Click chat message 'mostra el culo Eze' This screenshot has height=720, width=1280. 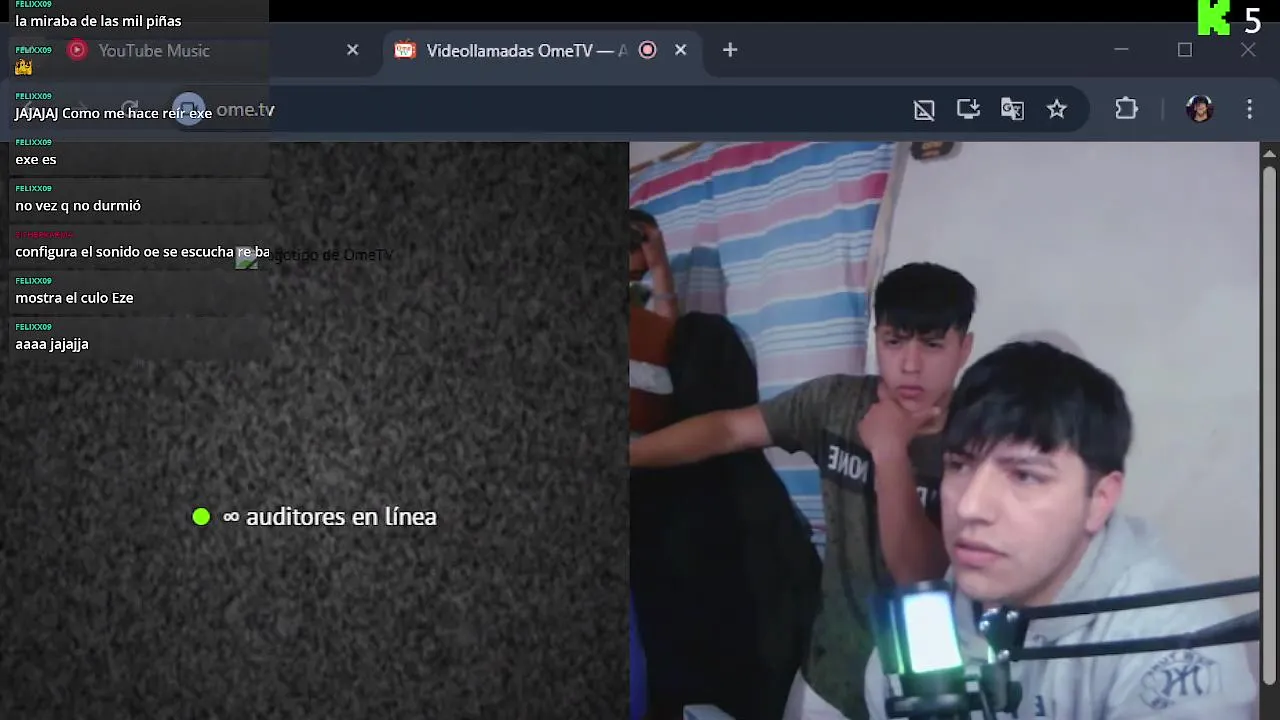[74, 298]
